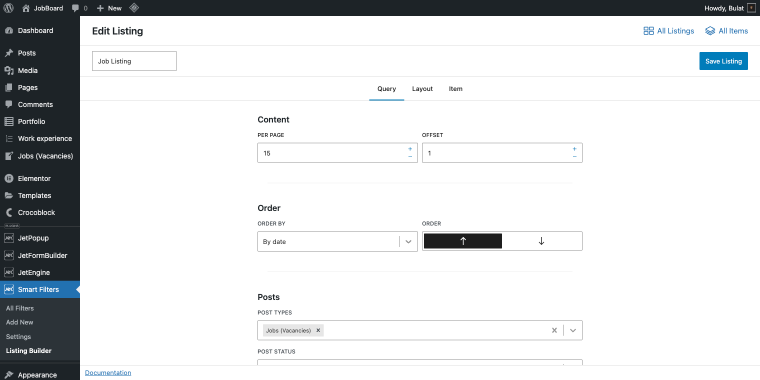Open Smart Filters Settings submenu item
The image size is (760, 380).
pos(18,336)
